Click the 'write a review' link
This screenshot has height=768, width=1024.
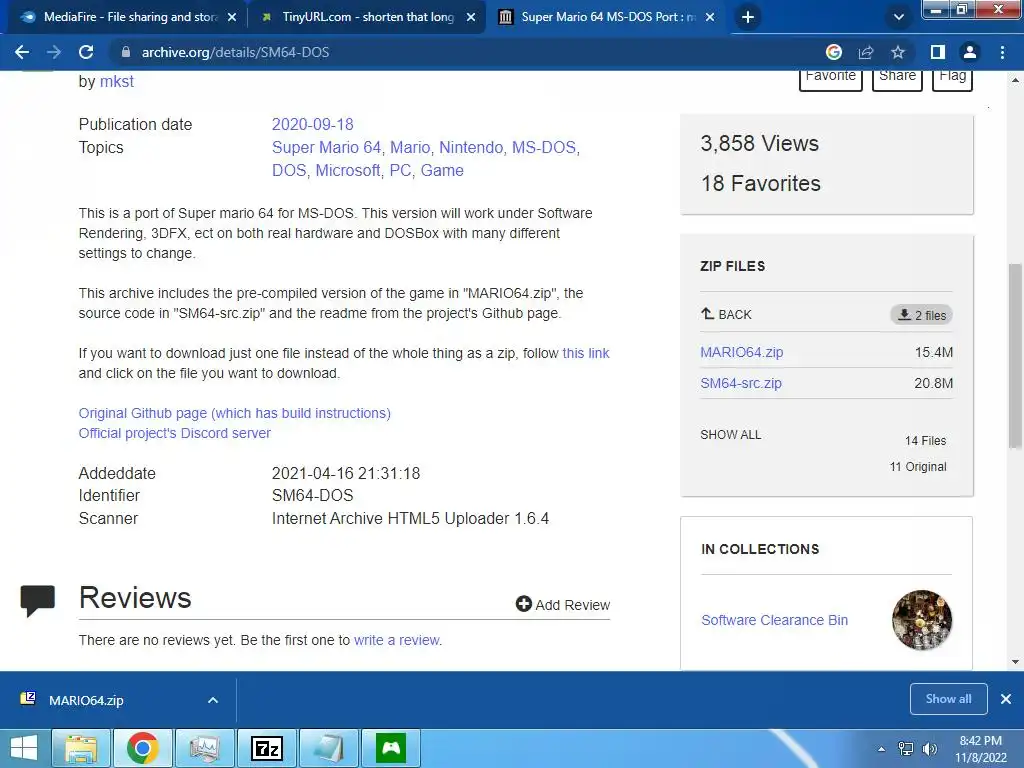tap(397, 640)
